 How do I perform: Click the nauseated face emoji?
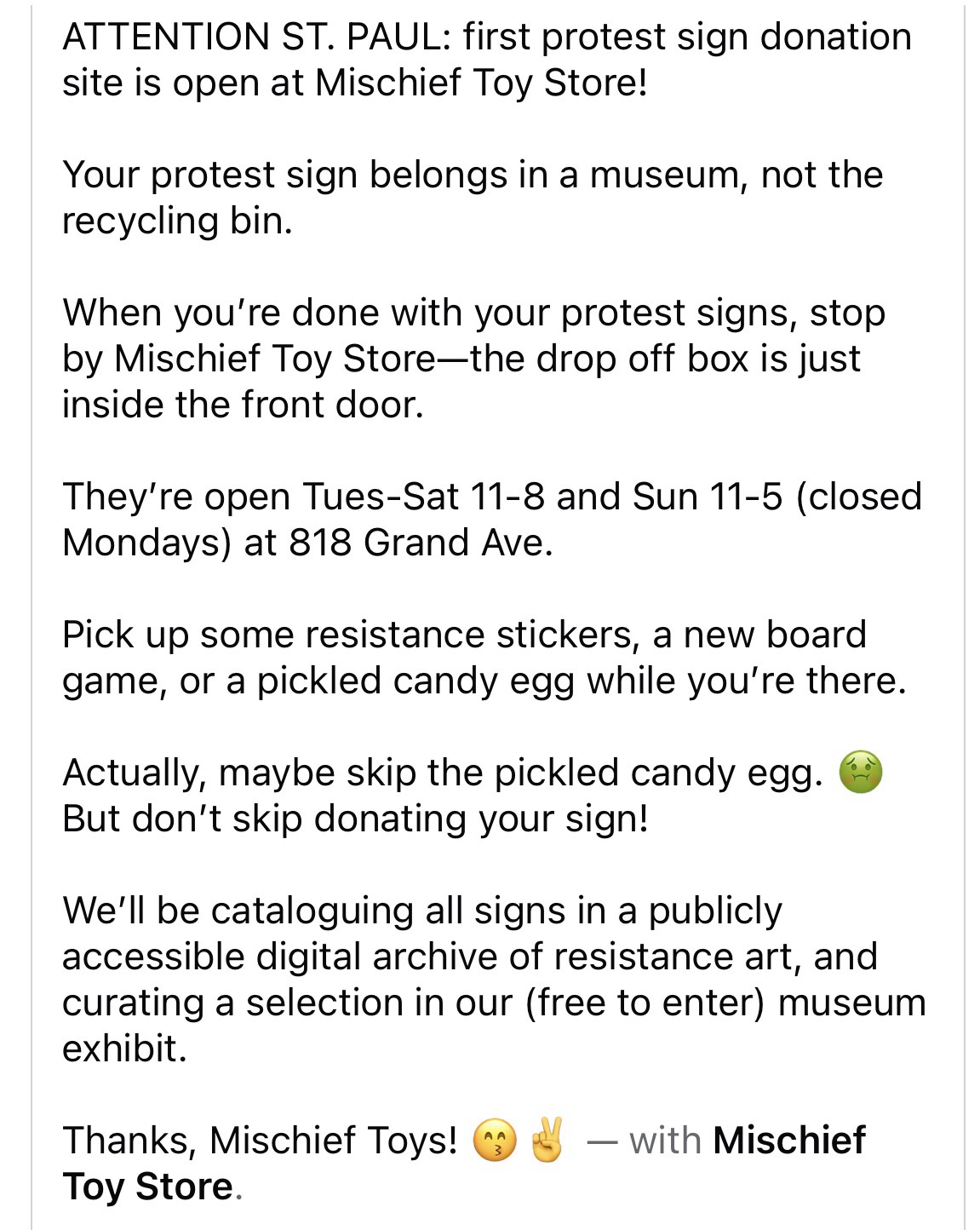pyautogui.click(x=861, y=773)
